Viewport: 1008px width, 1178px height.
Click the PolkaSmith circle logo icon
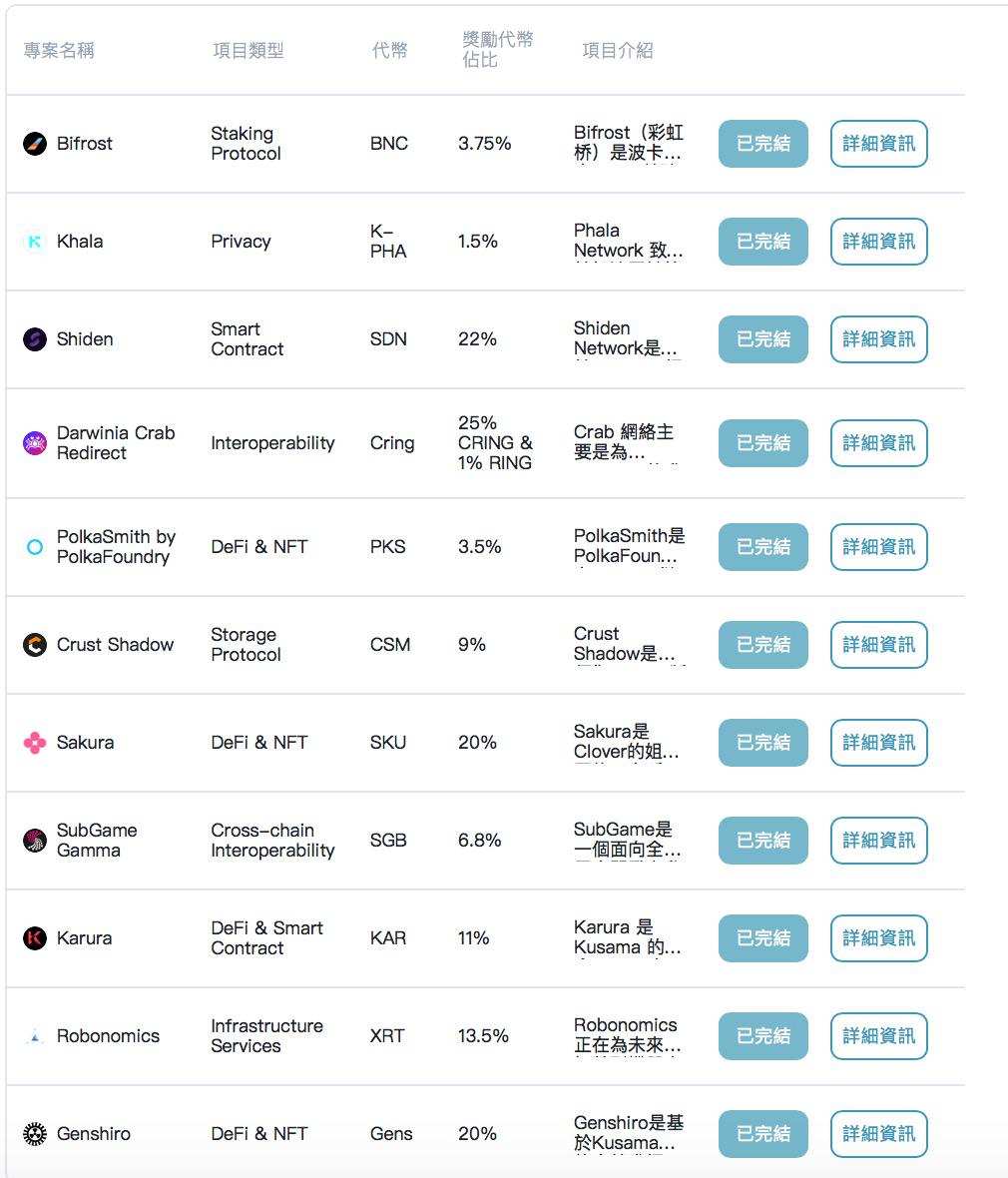35,547
